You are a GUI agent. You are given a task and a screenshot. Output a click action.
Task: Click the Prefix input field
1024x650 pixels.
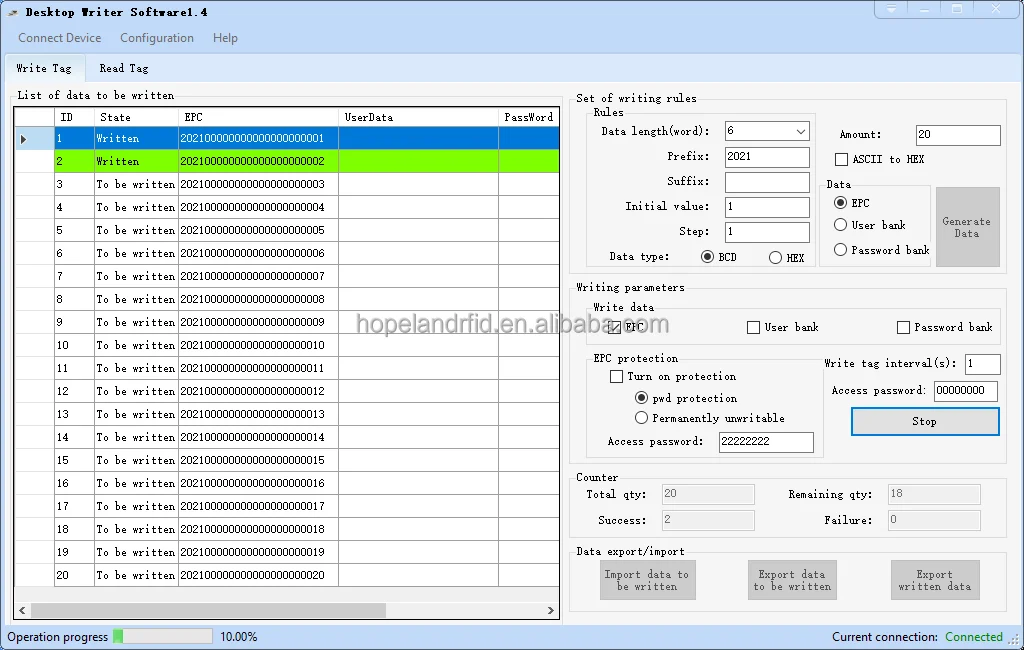pyautogui.click(x=766, y=157)
